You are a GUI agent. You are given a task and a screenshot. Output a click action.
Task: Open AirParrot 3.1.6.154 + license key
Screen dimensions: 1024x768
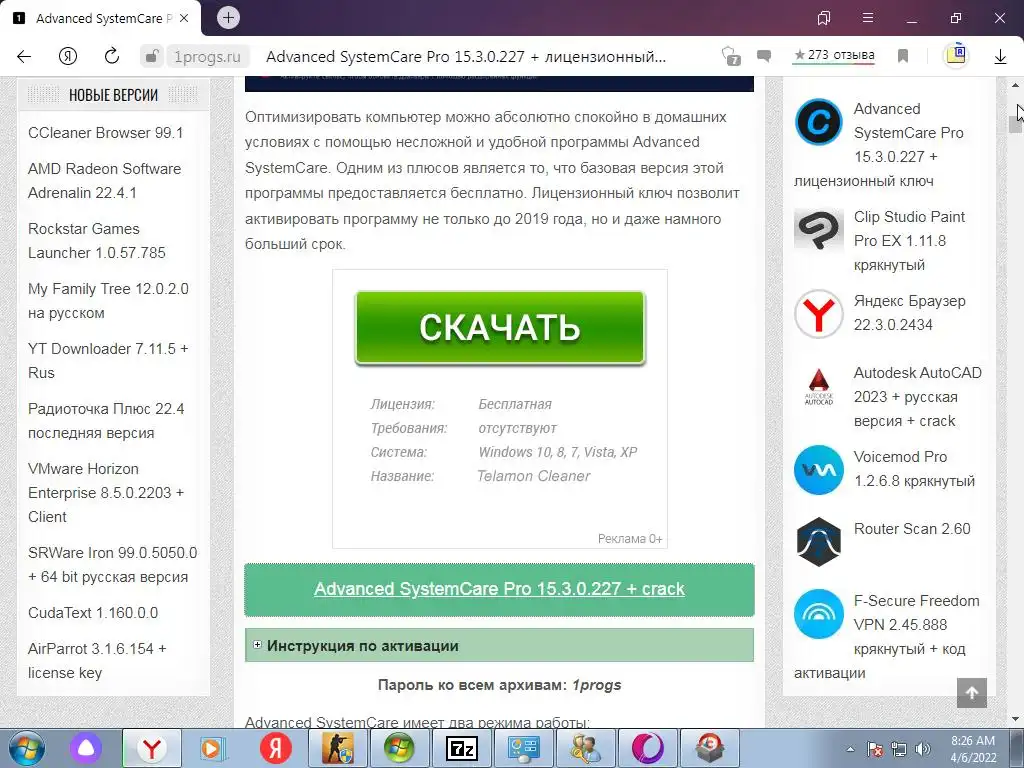[97, 660]
